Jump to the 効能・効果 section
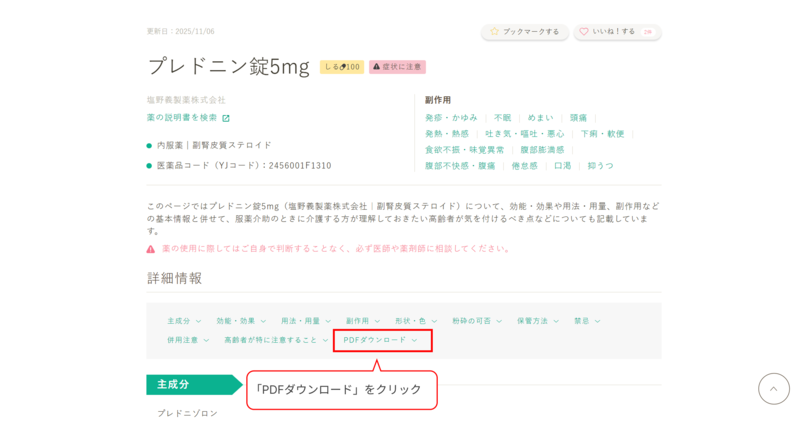The width and height of the screenshot is (800, 441). (241, 321)
